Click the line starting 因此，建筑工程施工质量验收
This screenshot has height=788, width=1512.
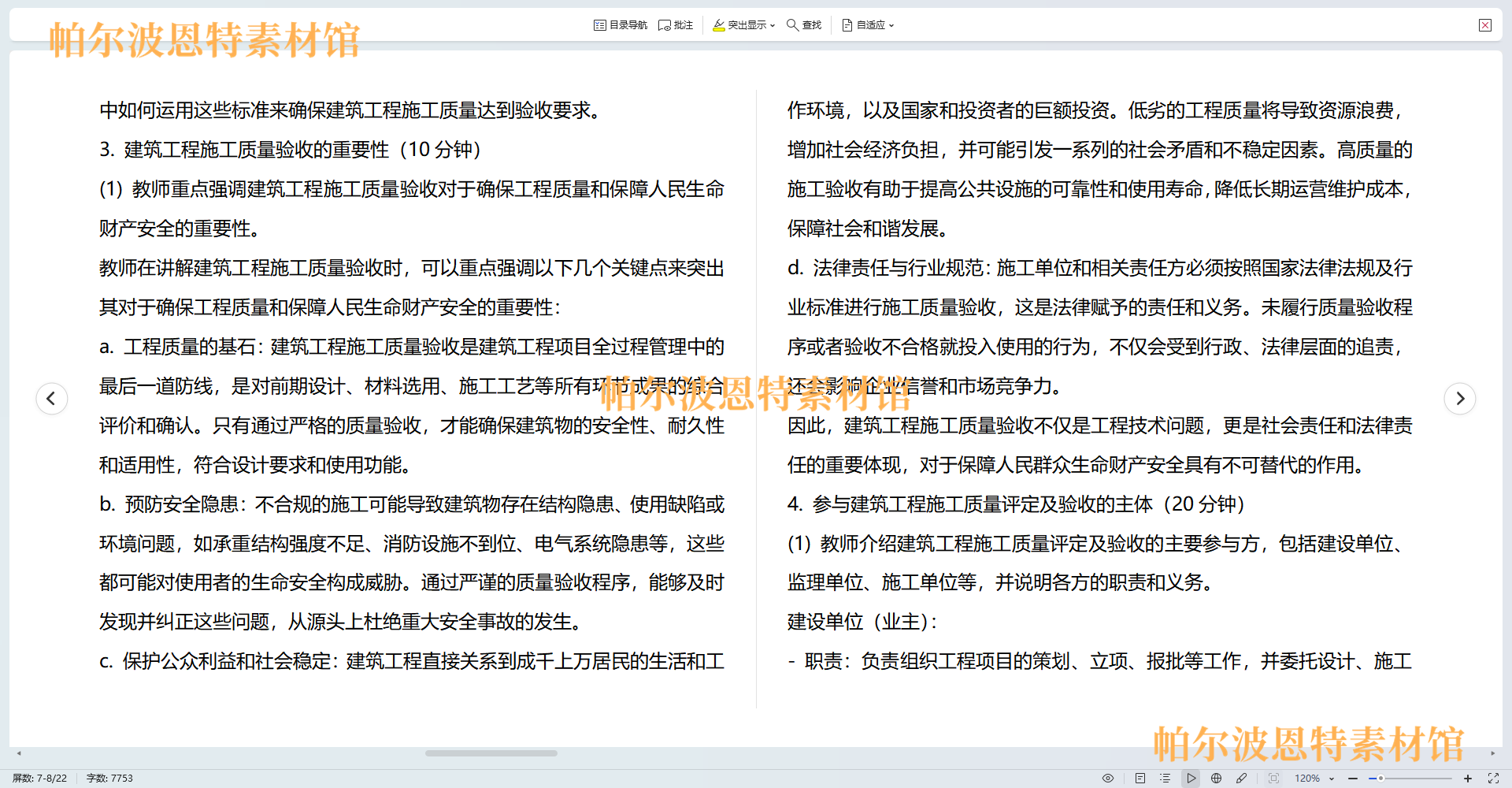[x=1100, y=426]
